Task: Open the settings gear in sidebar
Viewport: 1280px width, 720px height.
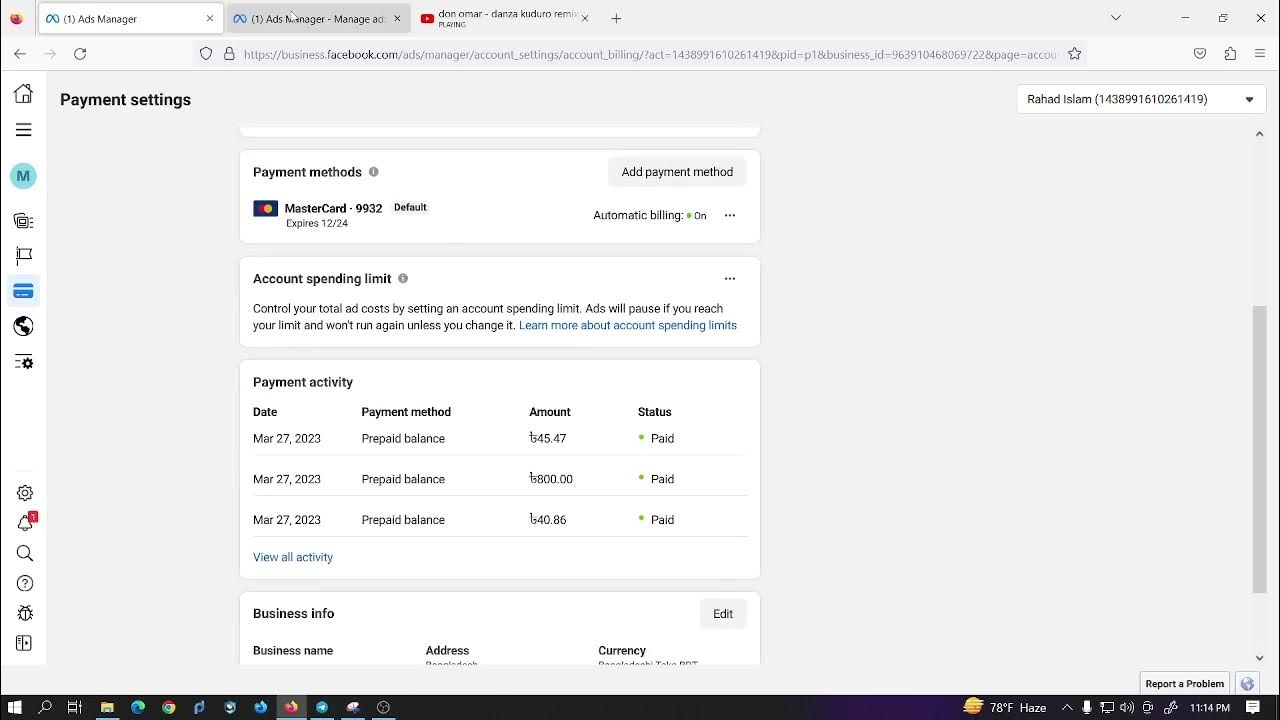Action: [x=25, y=493]
